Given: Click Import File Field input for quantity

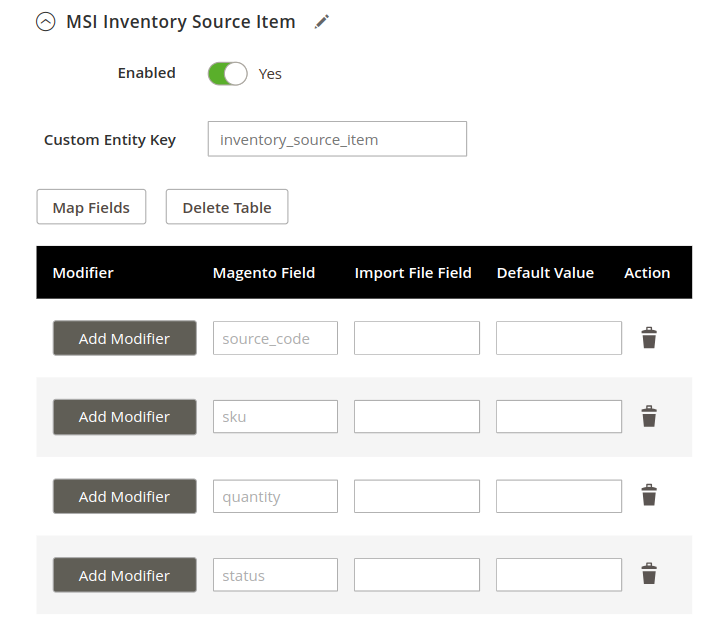Looking at the screenshot, I should click(417, 496).
